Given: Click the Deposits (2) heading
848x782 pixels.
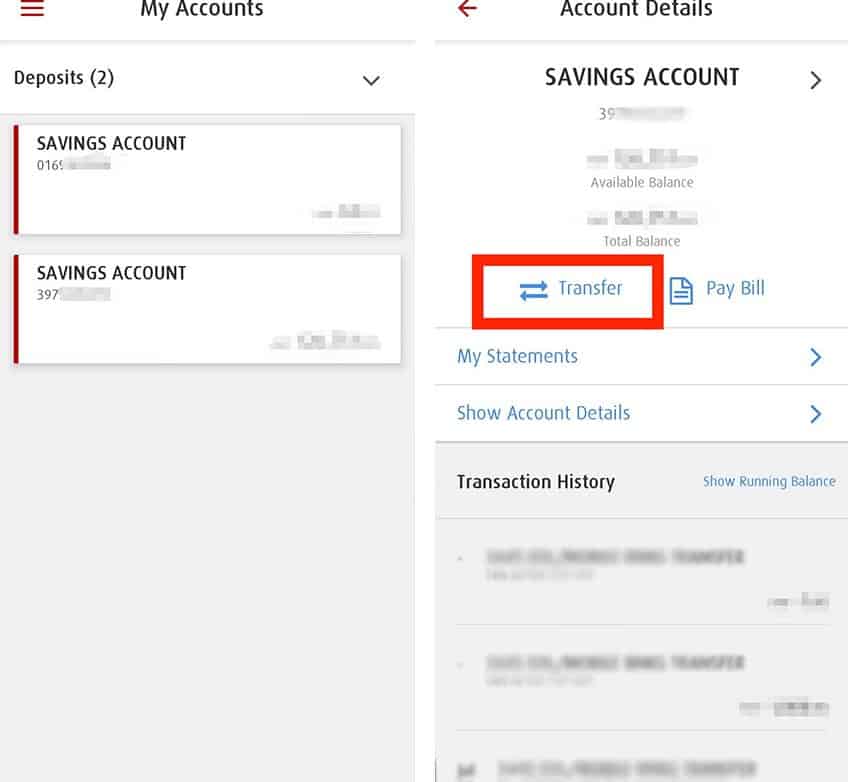Looking at the screenshot, I should click(64, 78).
